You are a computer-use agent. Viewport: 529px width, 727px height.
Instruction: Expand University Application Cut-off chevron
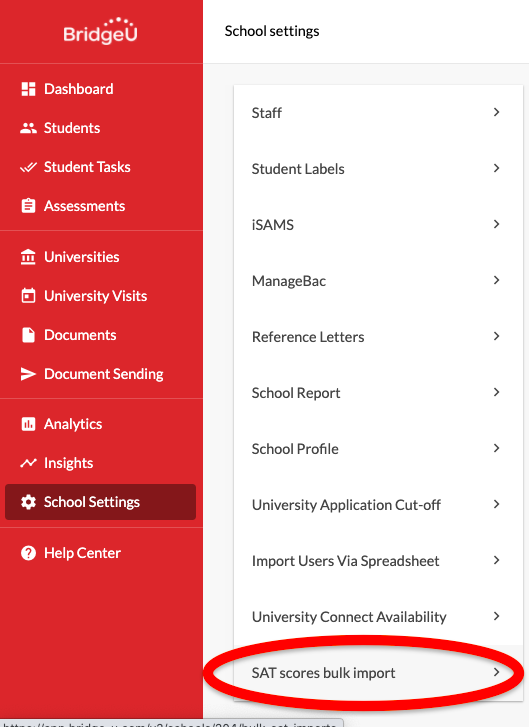[x=497, y=504]
